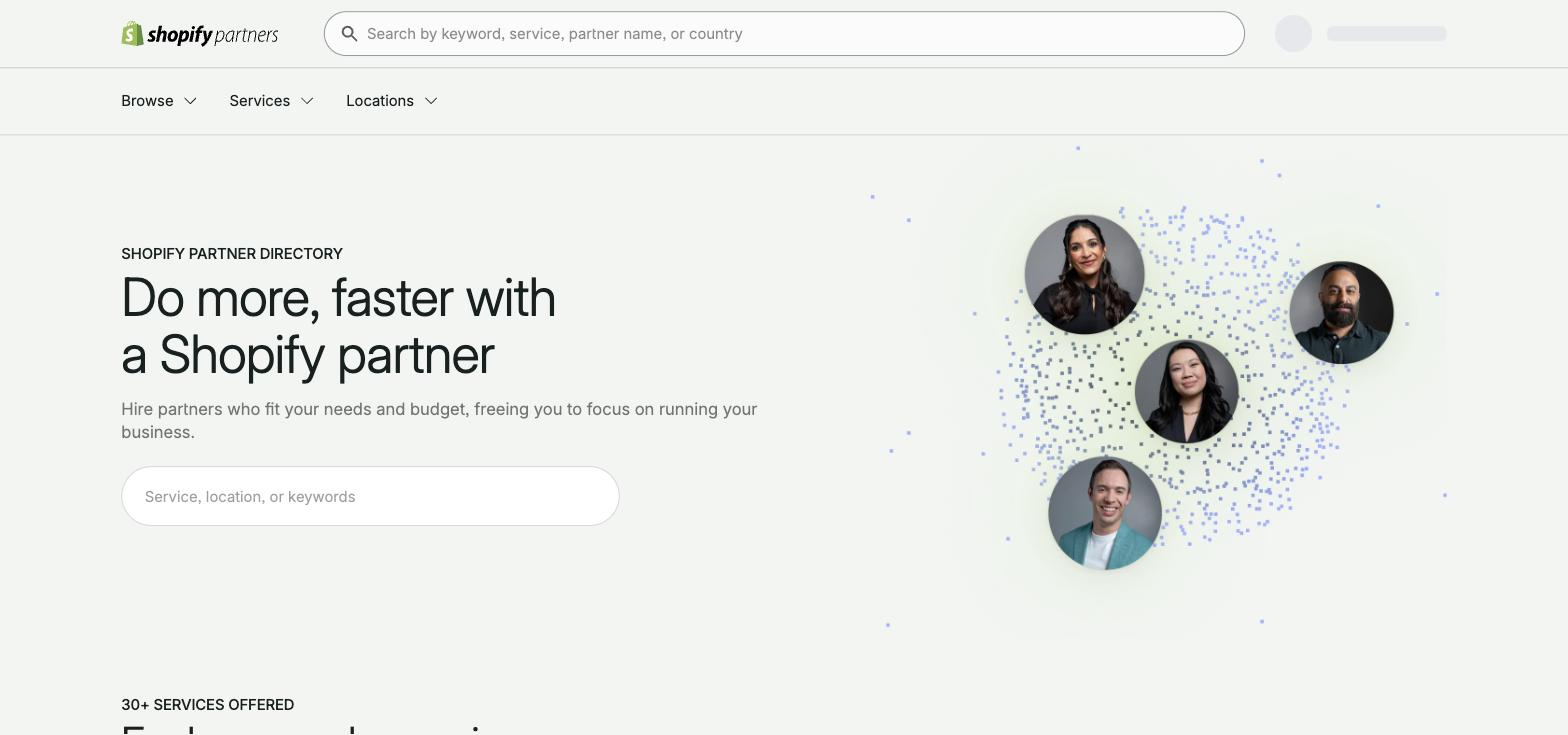Select the woman with straight dark hair portrait
This screenshot has width=1568, height=735.
pyautogui.click(x=1186, y=391)
